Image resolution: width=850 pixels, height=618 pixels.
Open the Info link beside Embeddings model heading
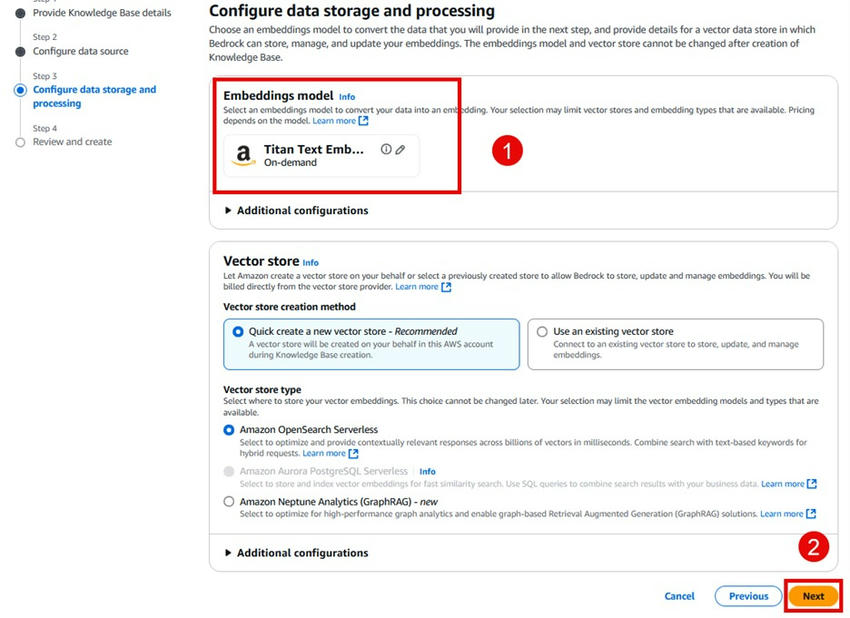click(347, 97)
